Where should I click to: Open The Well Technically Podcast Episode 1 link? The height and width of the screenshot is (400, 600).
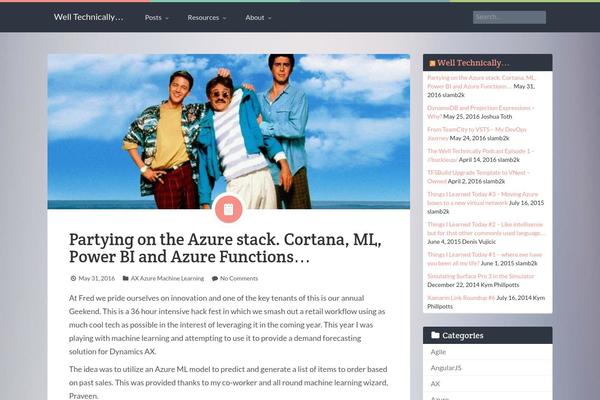tap(481, 155)
